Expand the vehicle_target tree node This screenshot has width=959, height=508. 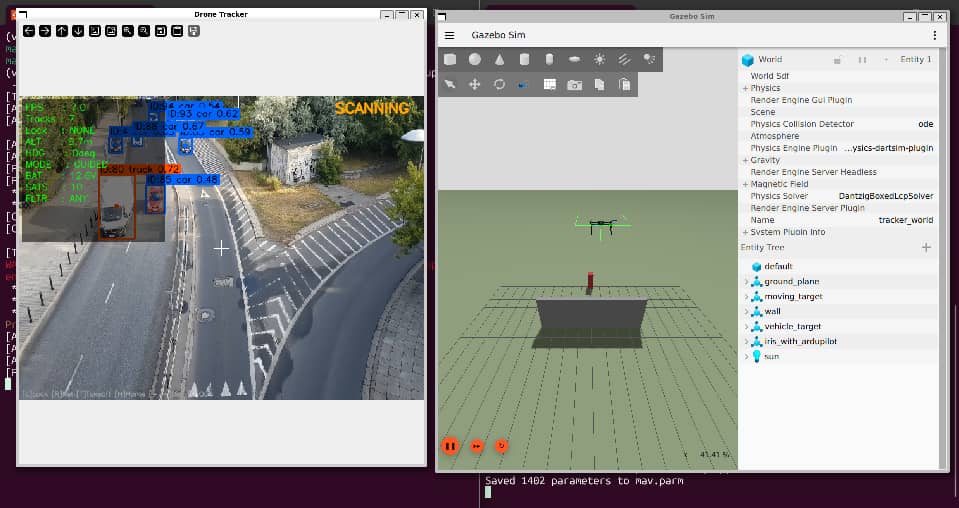coord(746,326)
